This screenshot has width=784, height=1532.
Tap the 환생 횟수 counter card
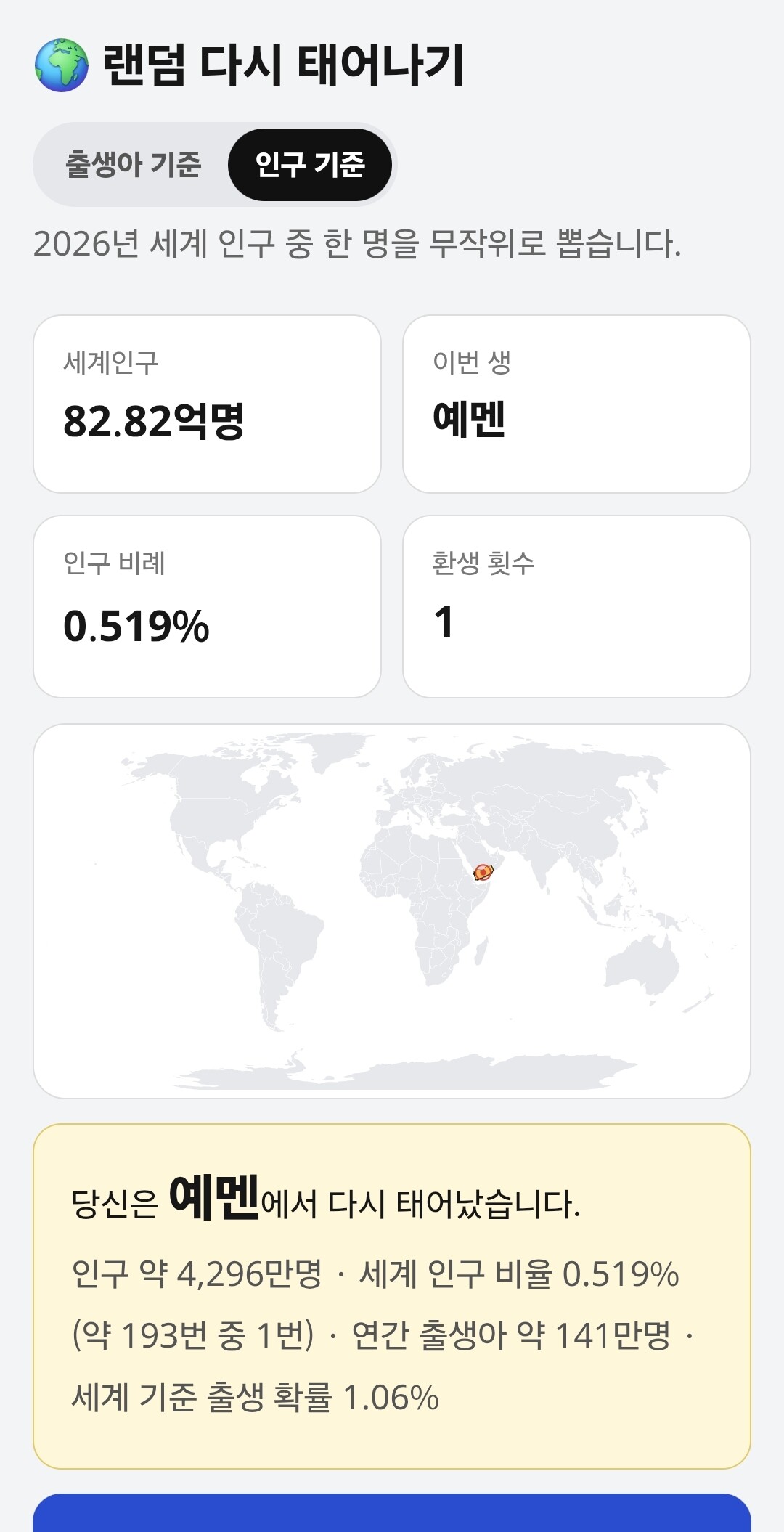(576, 606)
